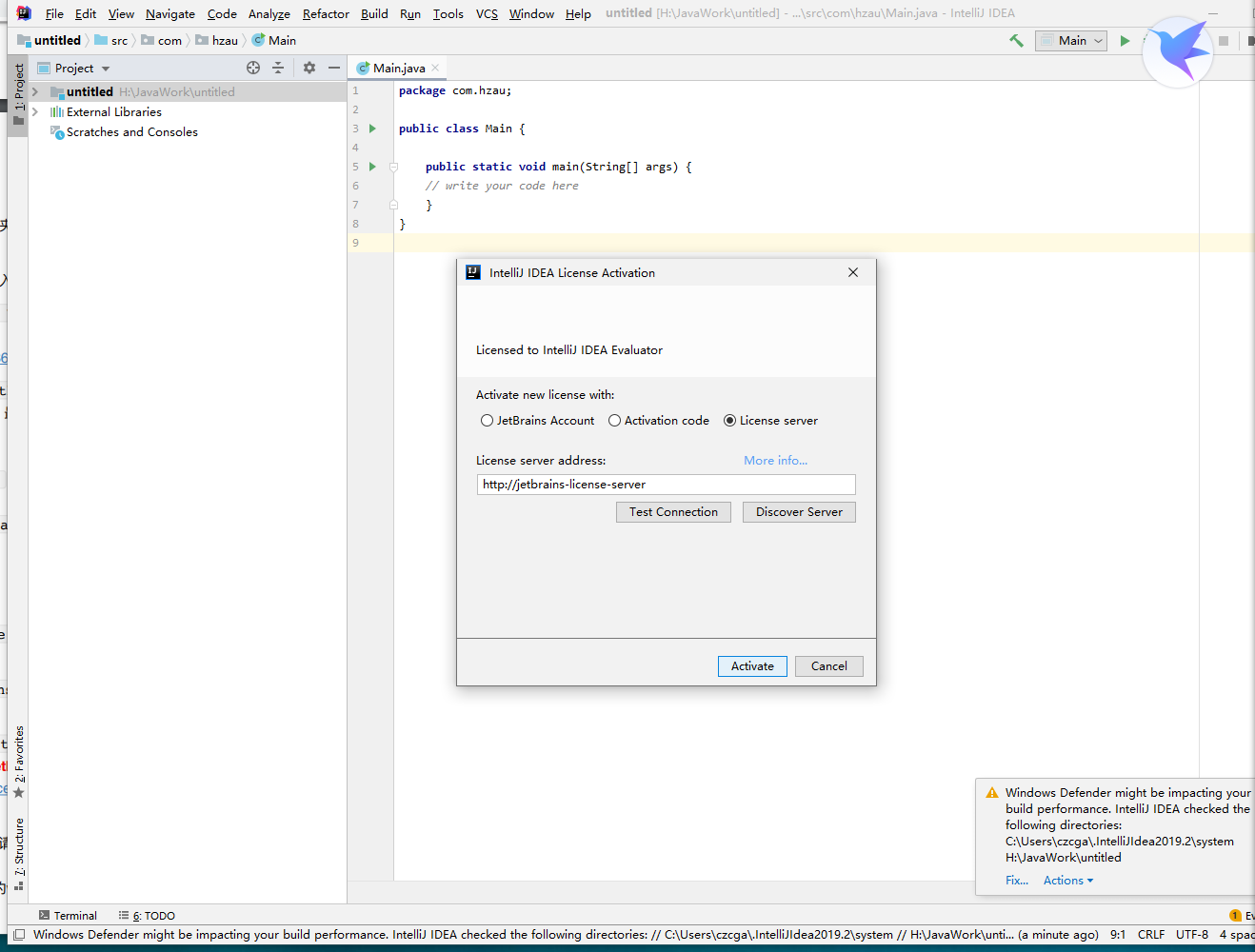Click the IntelliJ IDEA logo in title bar
The width and height of the screenshot is (1255, 952).
pyautogui.click(x=24, y=13)
